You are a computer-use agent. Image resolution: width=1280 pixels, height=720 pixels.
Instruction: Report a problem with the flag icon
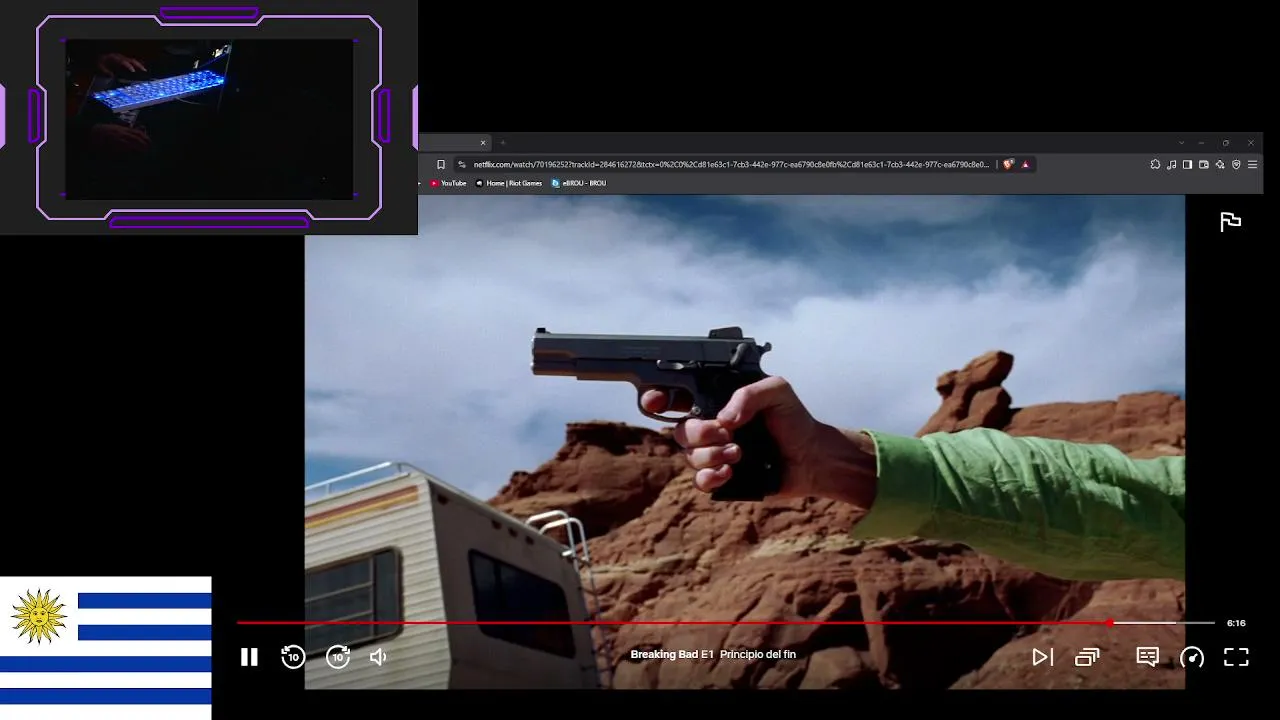1230,222
